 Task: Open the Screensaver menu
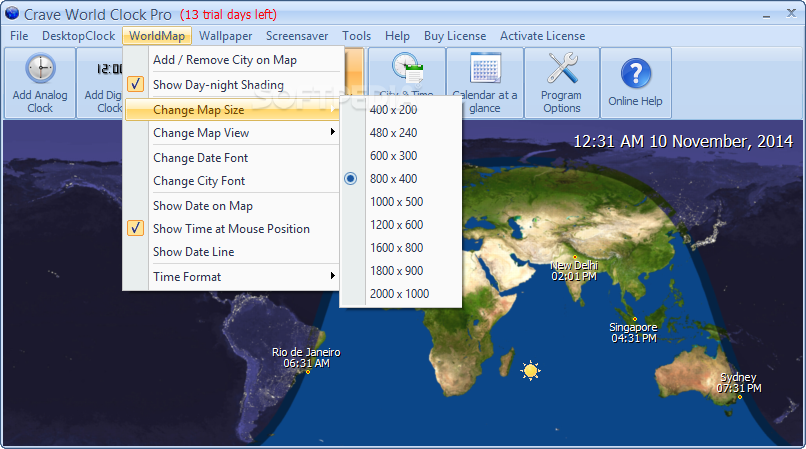click(x=297, y=36)
